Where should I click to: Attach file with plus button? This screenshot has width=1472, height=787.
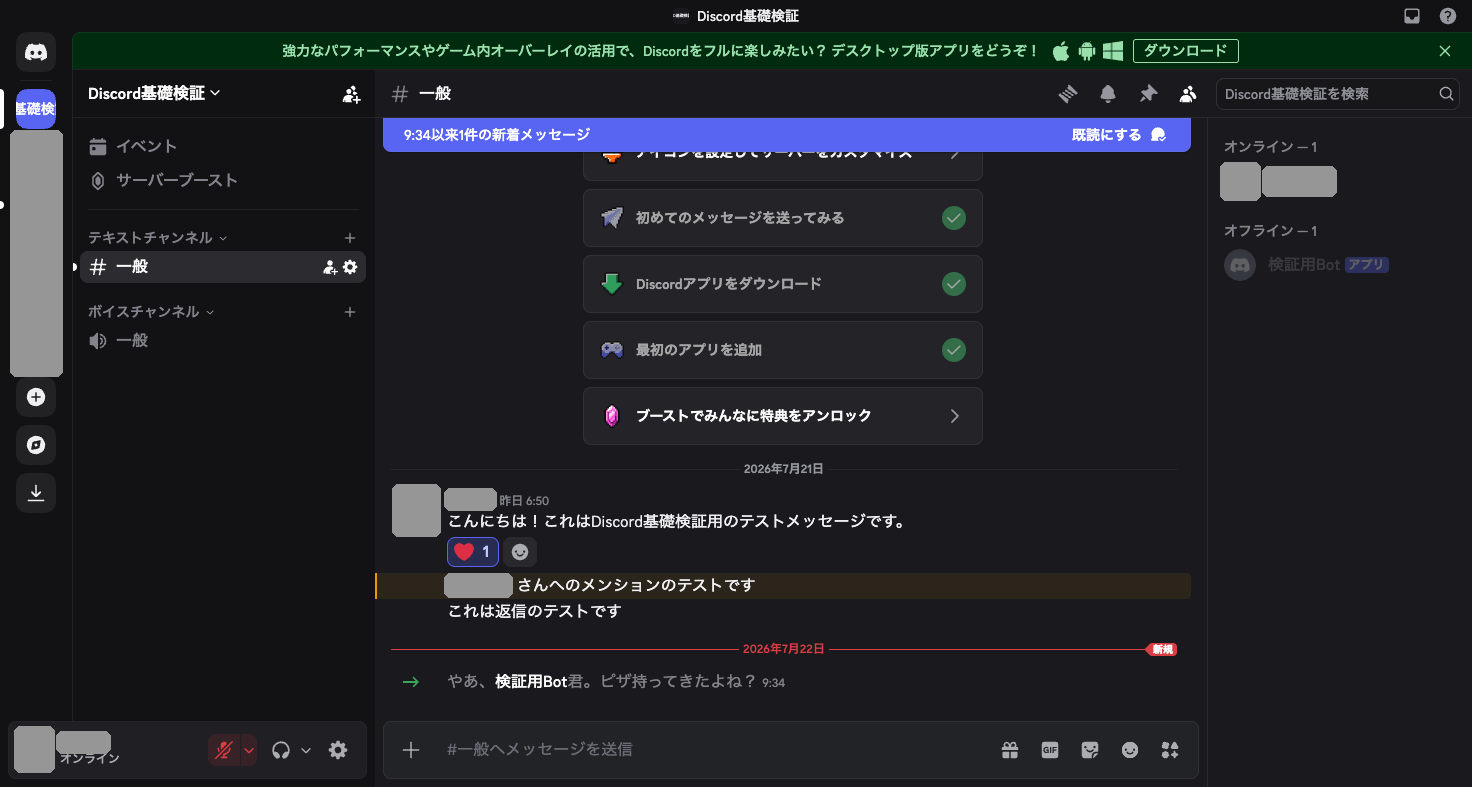411,750
